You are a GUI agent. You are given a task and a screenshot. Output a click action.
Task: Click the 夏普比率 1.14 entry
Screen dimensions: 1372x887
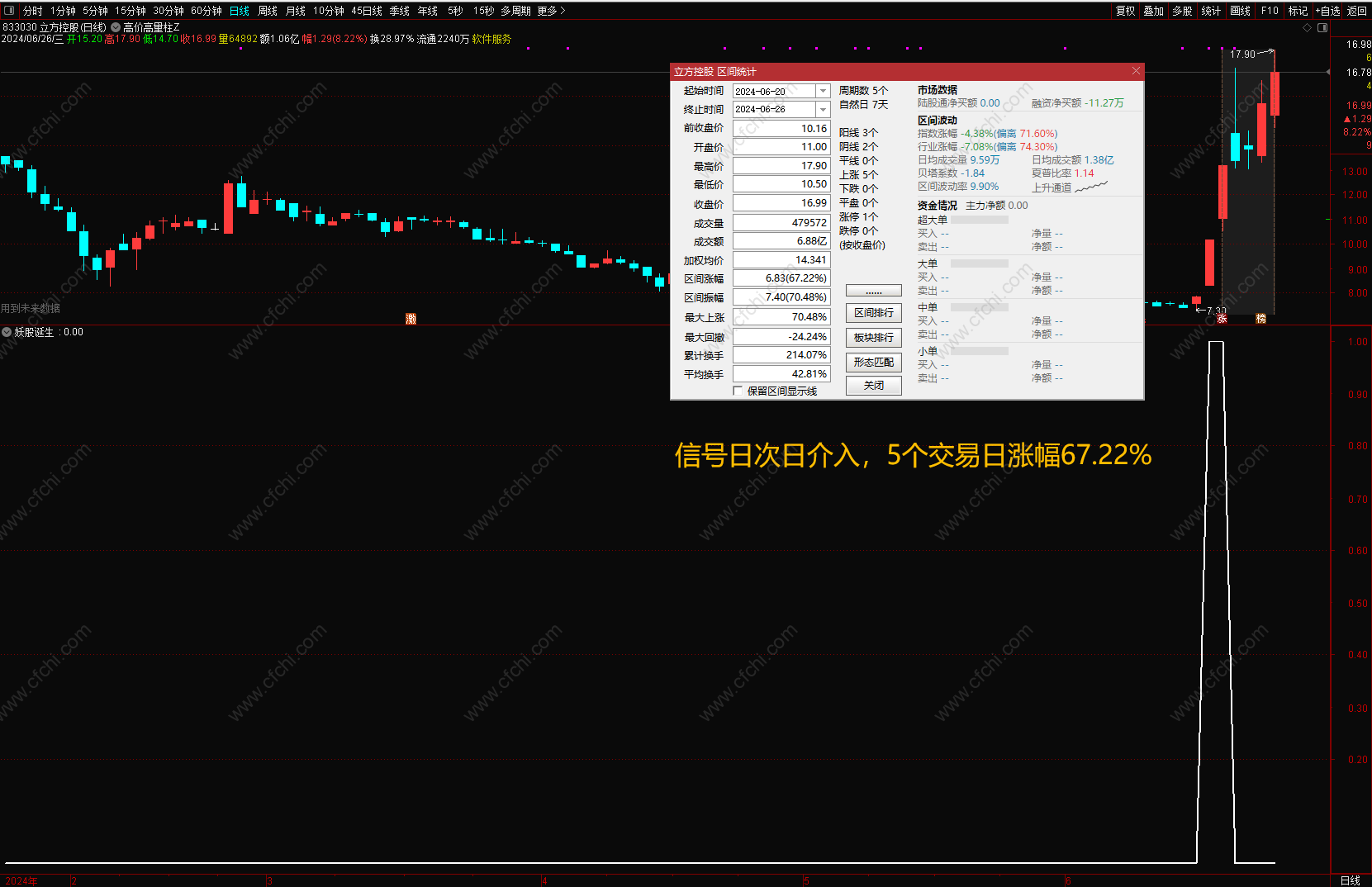[1062, 173]
